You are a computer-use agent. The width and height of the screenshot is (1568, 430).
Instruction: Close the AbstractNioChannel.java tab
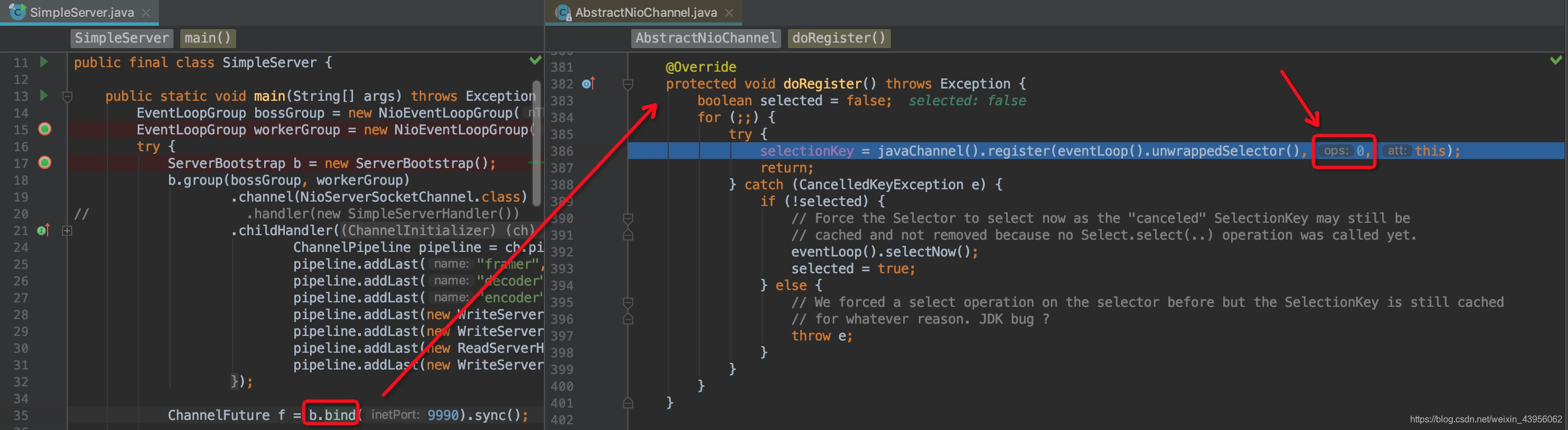(x=729, y=12)
